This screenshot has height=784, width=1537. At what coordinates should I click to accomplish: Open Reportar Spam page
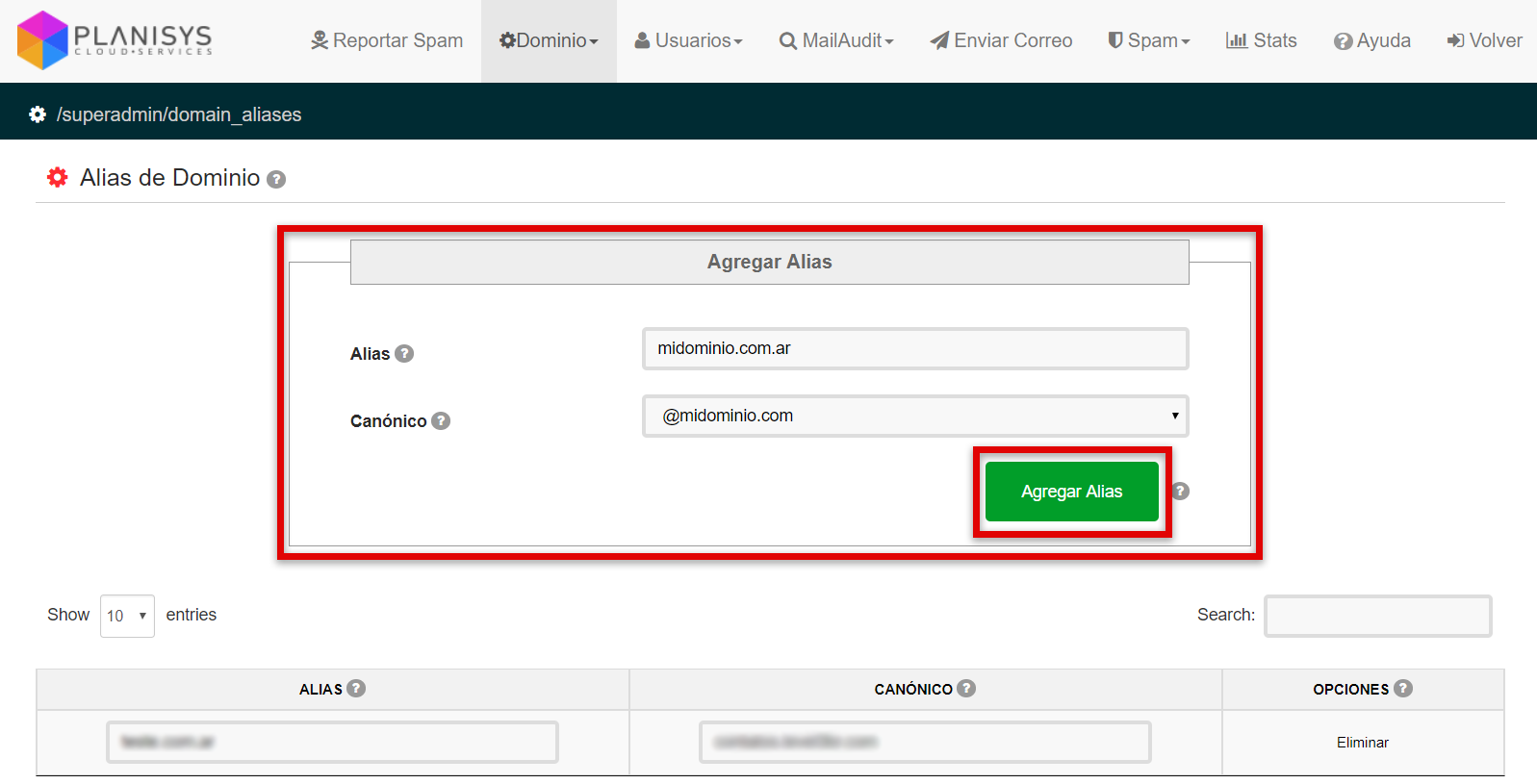click(x=387, y=40)
